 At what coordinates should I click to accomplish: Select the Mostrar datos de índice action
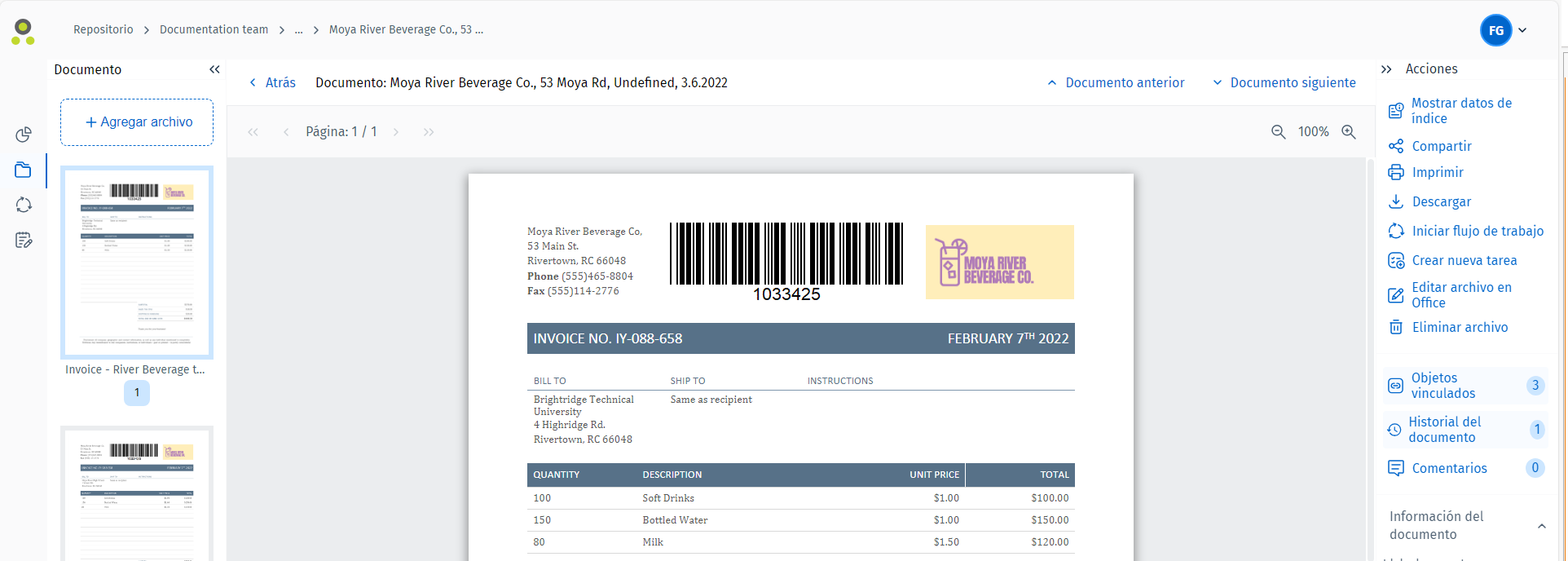coord(1461,111)
